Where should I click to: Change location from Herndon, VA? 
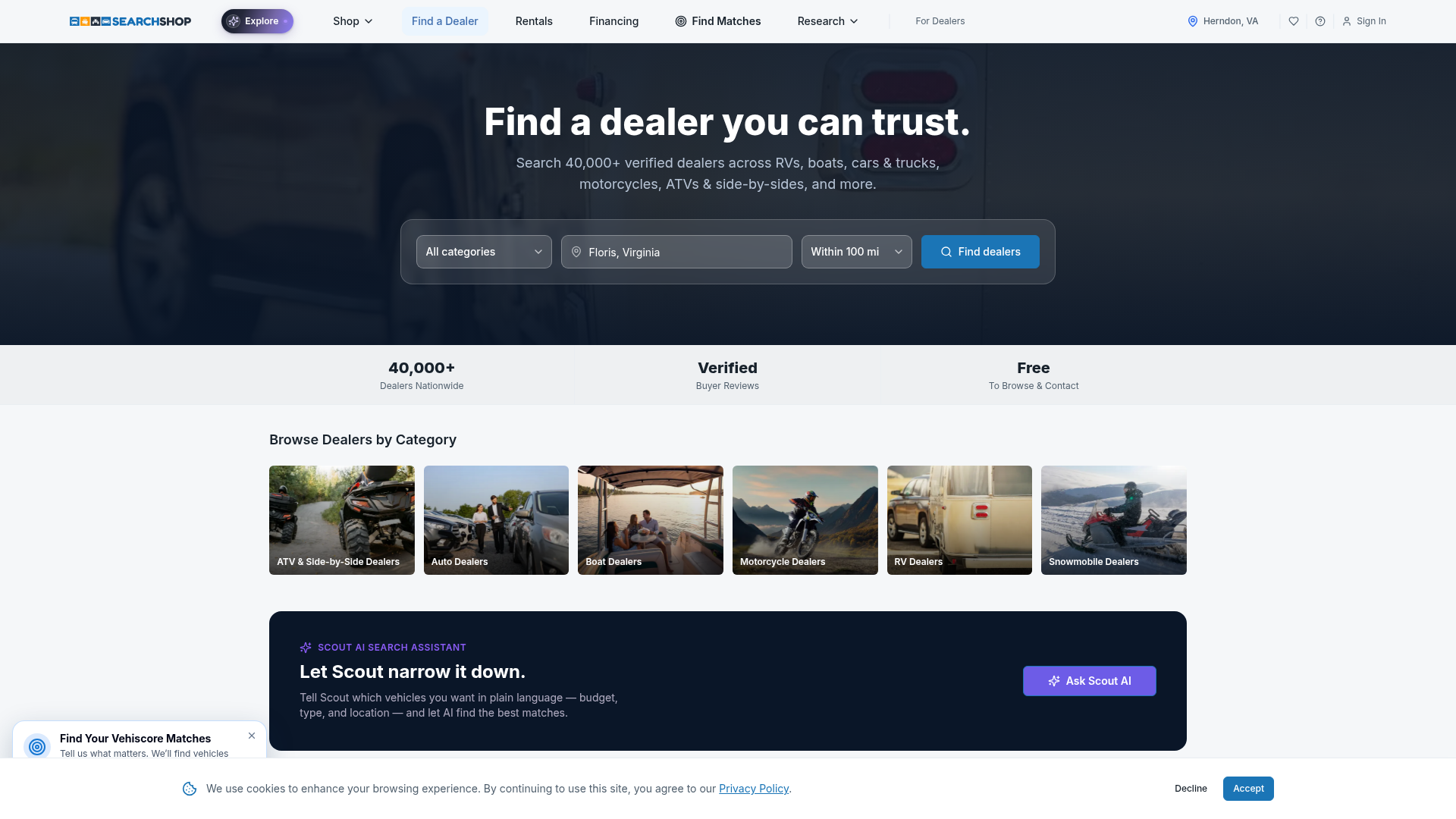[1222, 21]
